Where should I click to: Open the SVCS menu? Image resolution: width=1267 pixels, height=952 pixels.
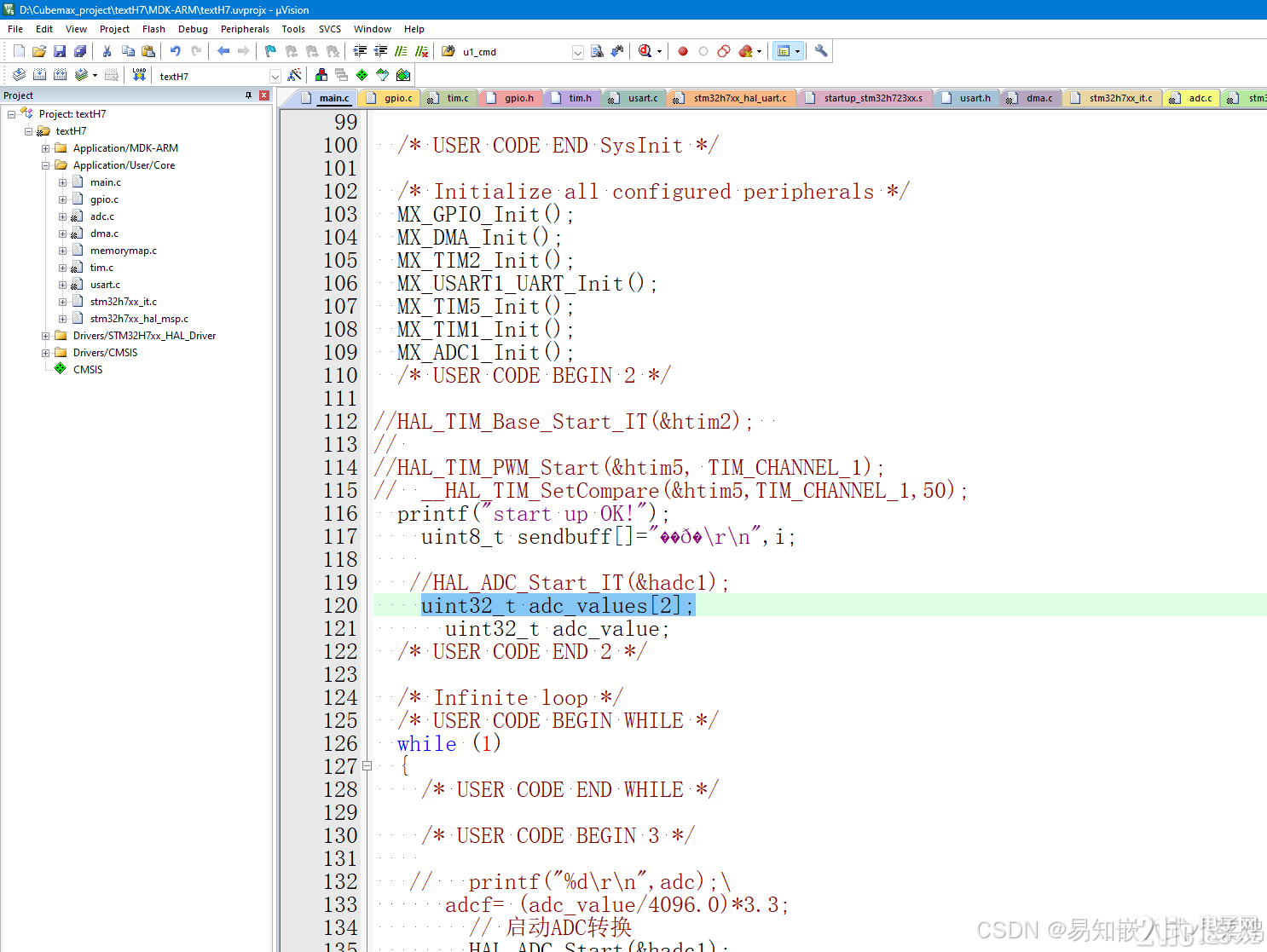coord(330,29)
